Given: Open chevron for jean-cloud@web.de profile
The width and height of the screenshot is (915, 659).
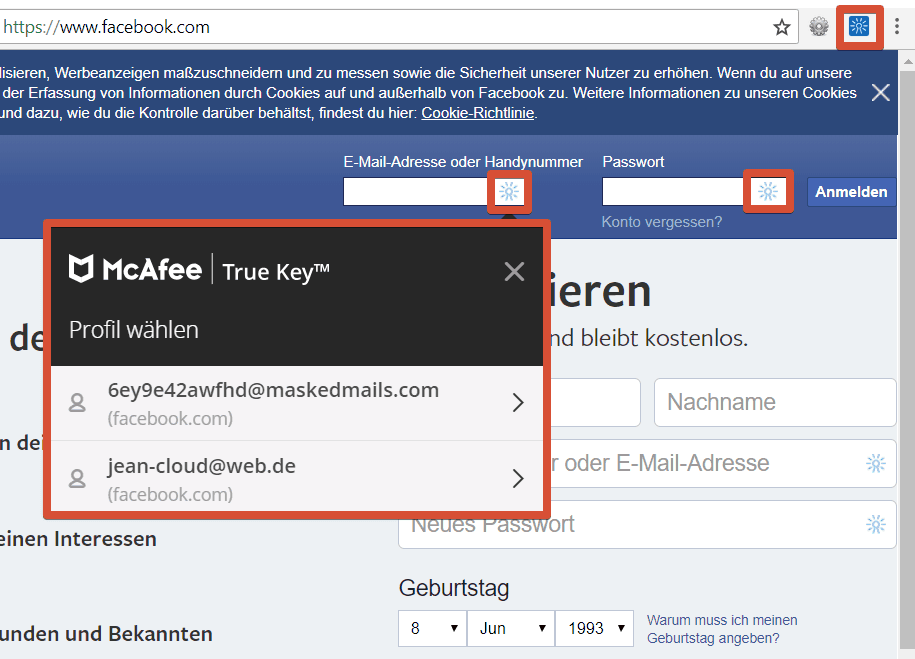Looking at the screenshot, I should point(518,479).
